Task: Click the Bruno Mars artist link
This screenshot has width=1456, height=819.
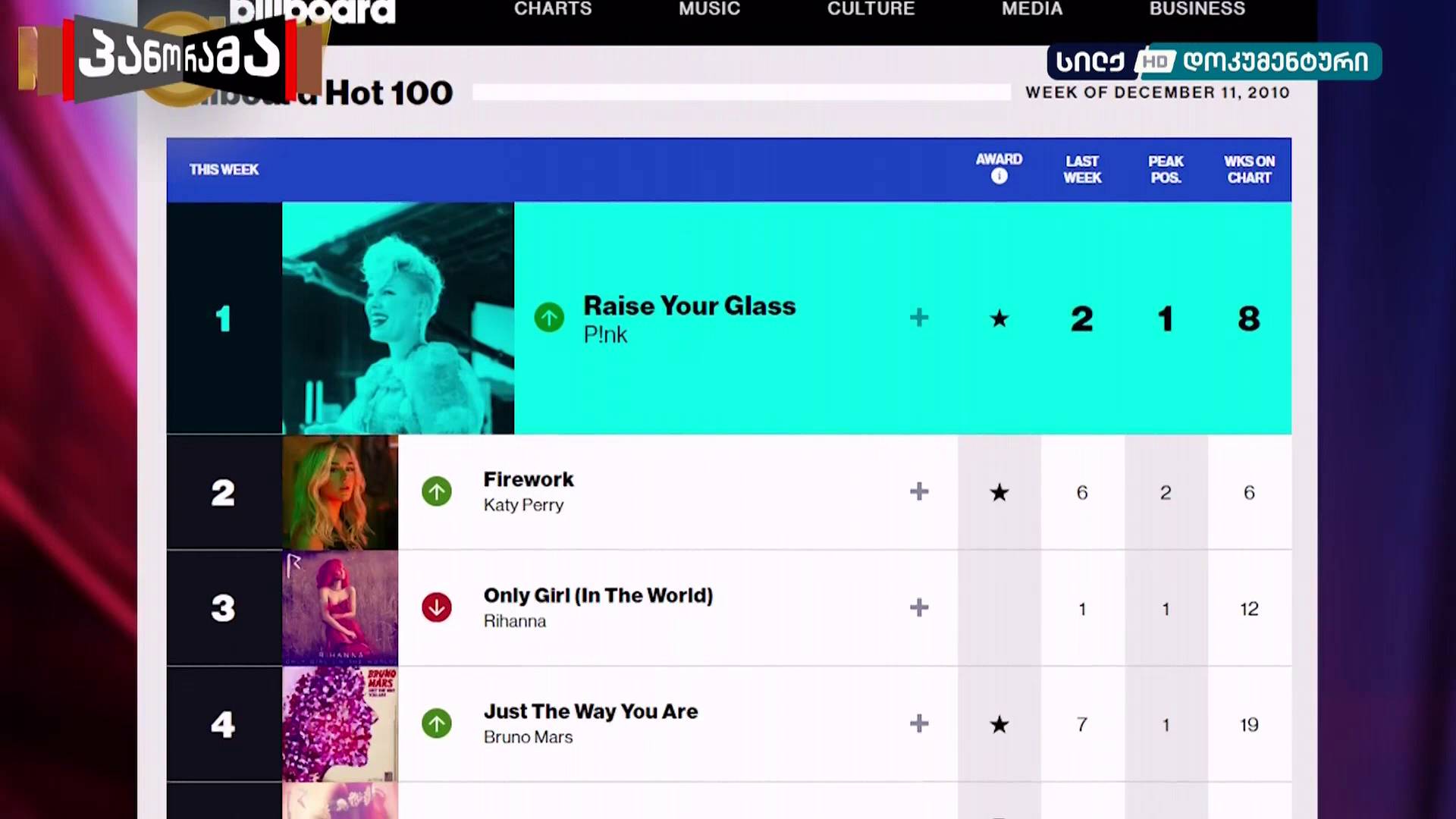Action: coord(529,737)
